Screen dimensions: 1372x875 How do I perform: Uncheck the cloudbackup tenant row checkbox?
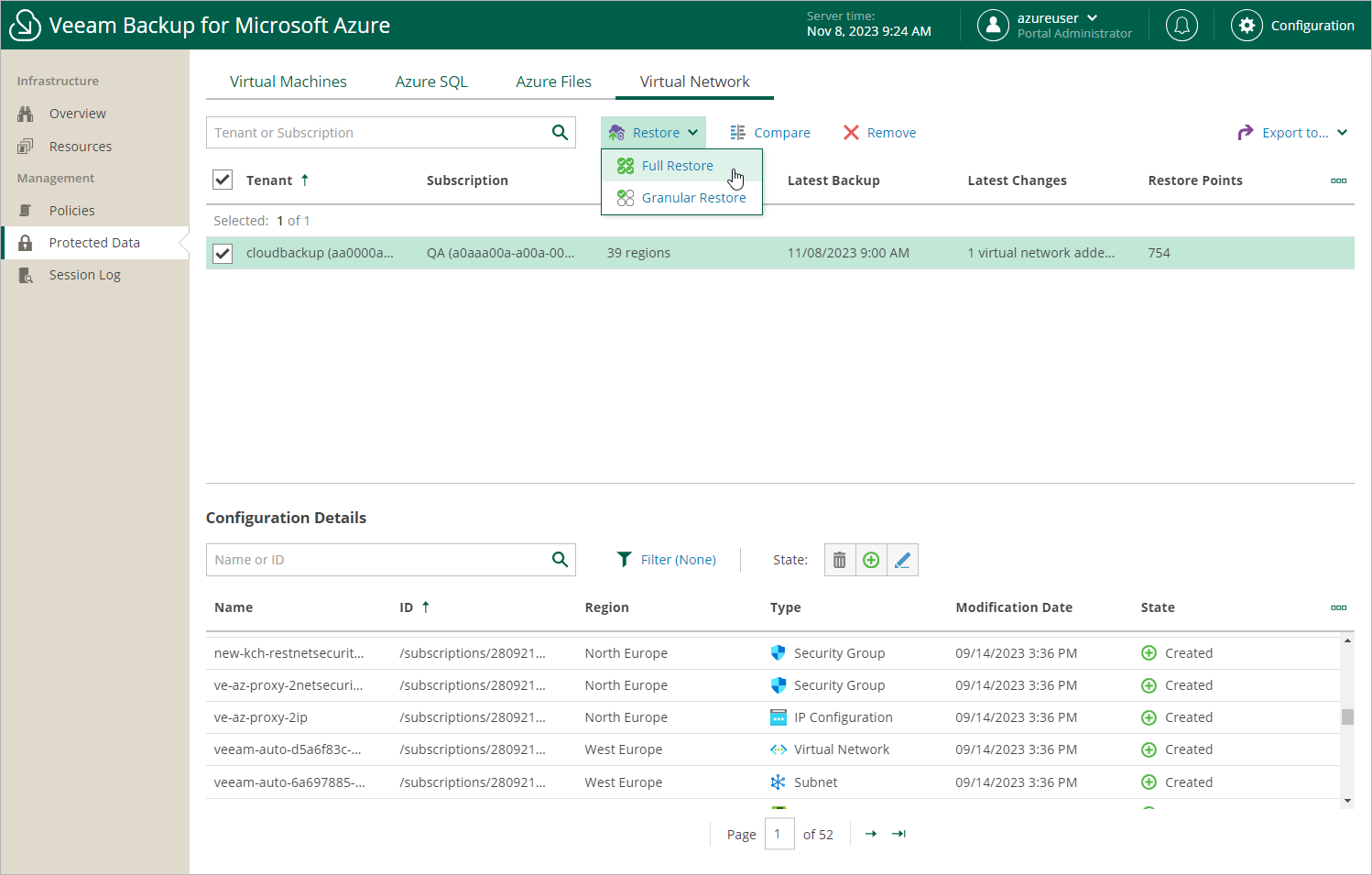pos(223,254)
